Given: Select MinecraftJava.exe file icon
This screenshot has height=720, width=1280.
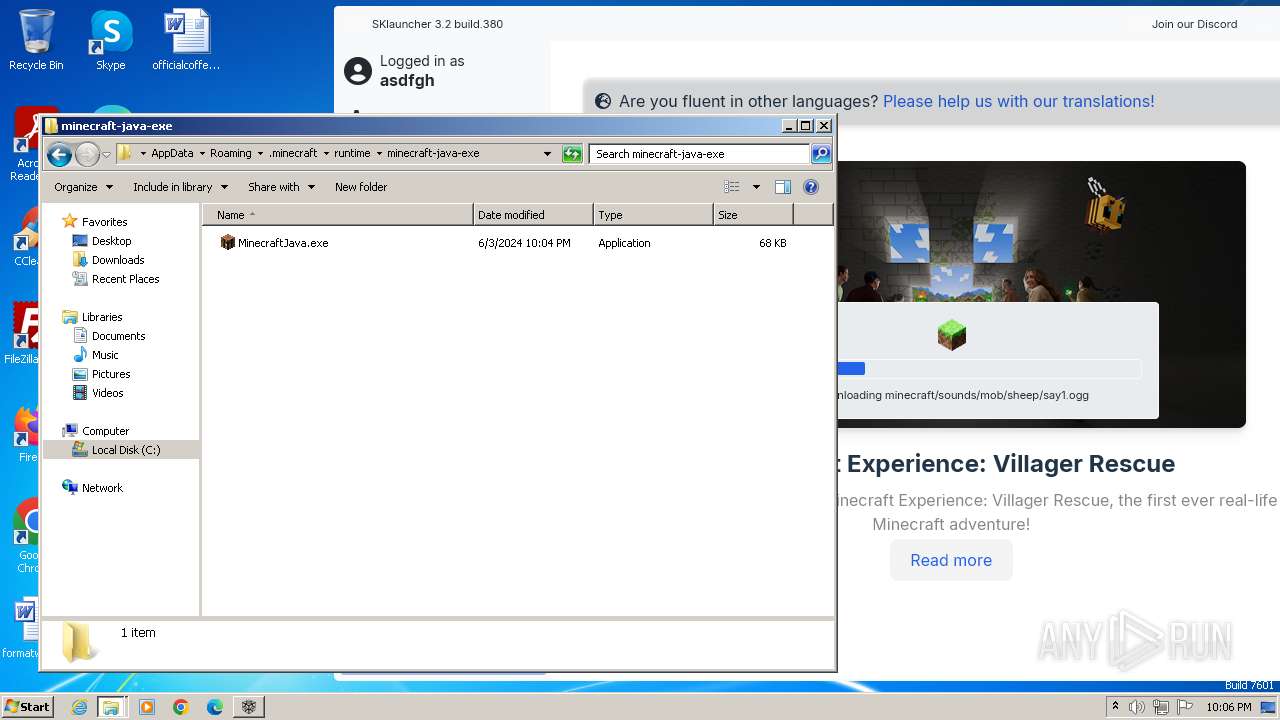Looking at the screenshot, I should point(227,243).
